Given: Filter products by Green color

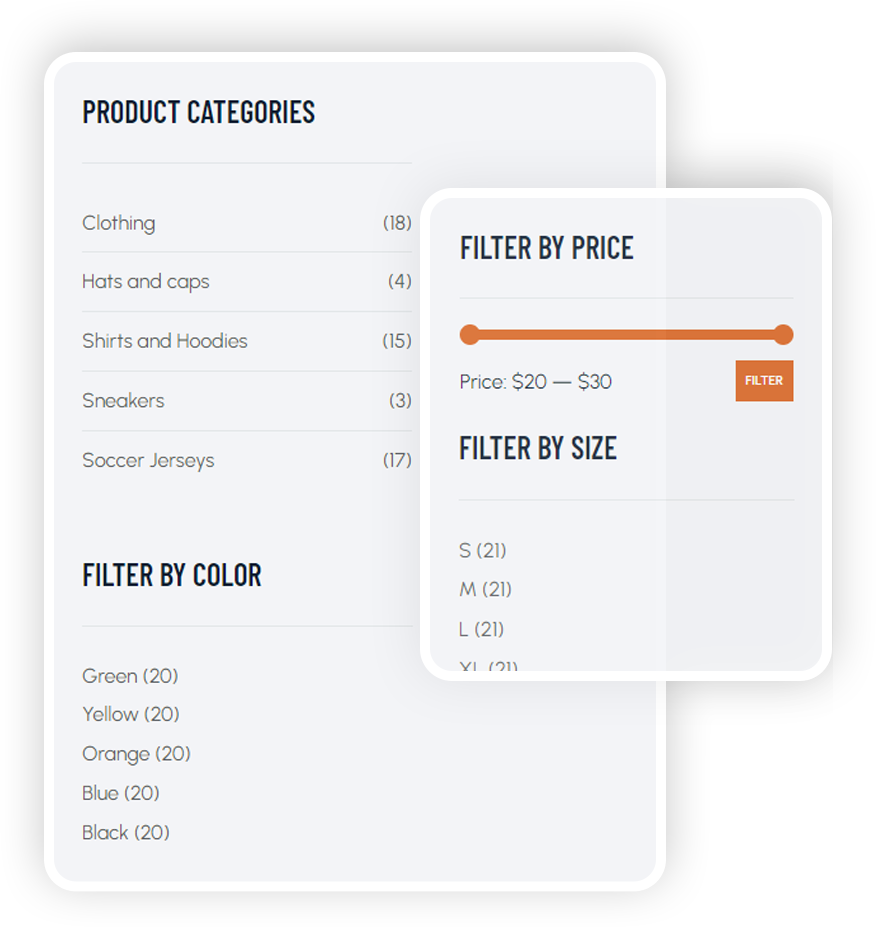Looking at the screenshot, I should coord(130,676).
